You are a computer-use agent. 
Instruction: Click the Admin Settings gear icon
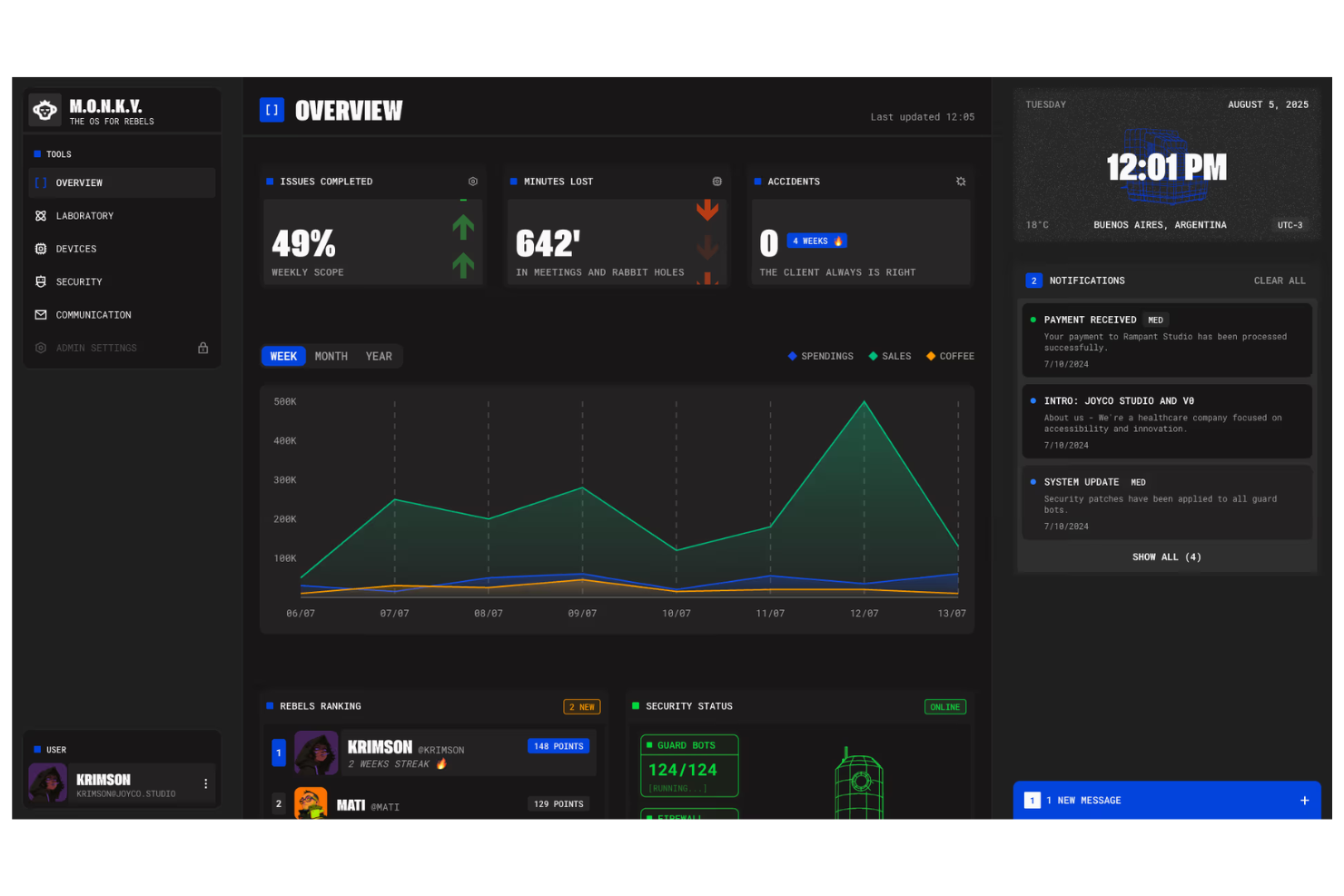(x=41, y=348)
